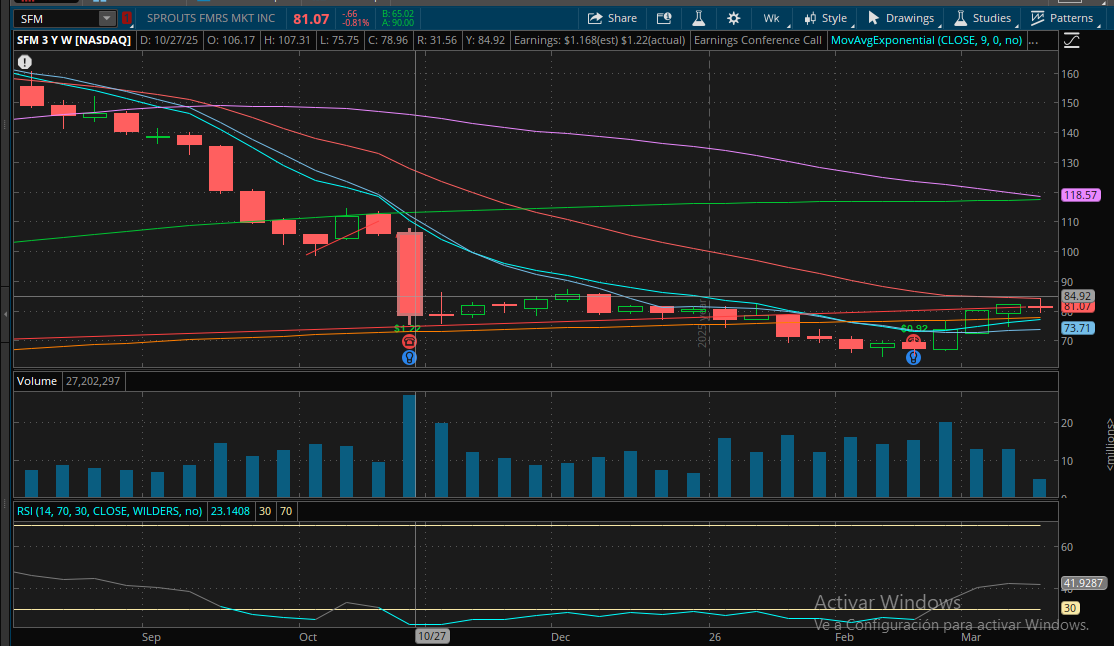1114x646 pixels.
Task: Click the $1.22 earnings label on chart
Action: coord(407,328)
